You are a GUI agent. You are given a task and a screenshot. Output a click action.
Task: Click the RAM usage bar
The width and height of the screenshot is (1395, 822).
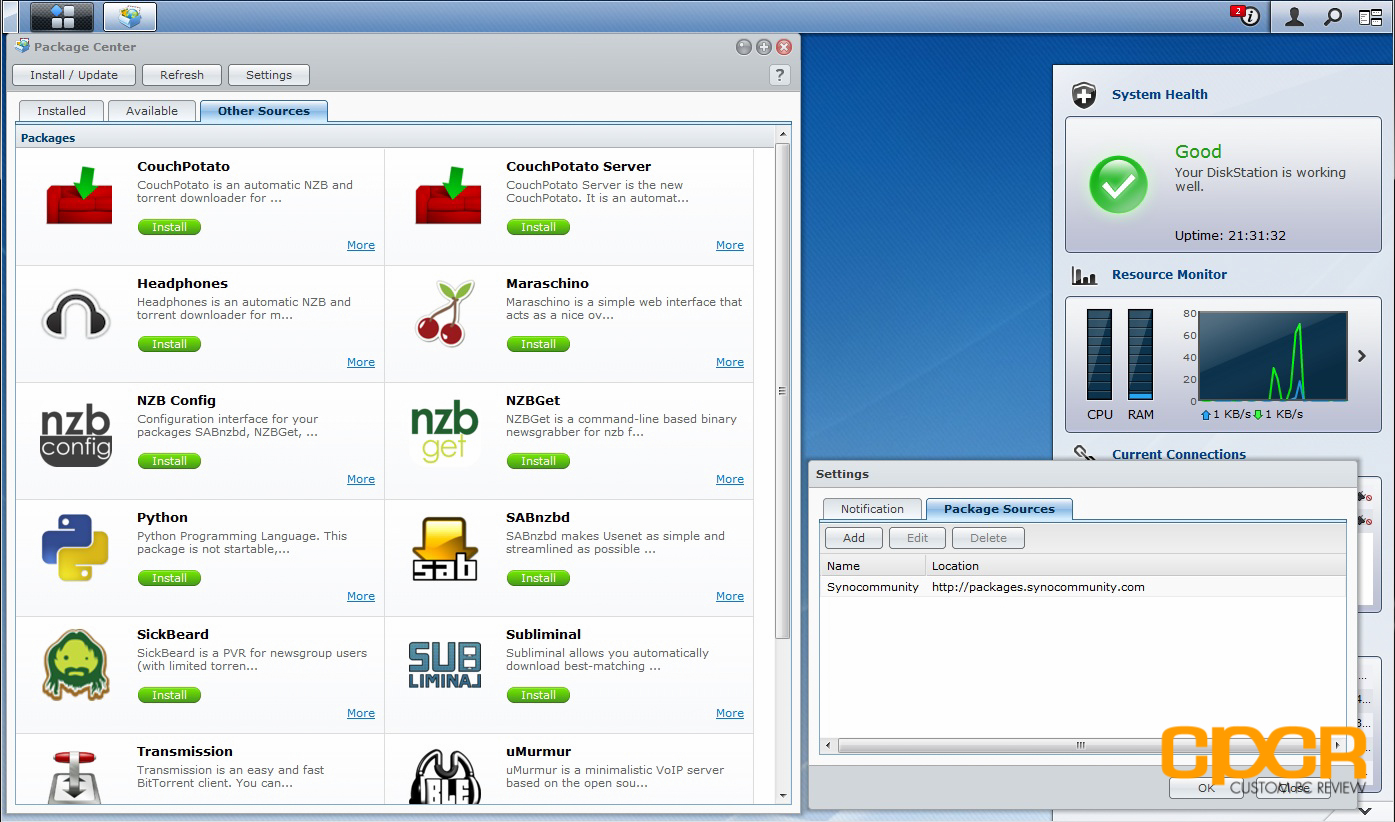(x=1140, y=355)
